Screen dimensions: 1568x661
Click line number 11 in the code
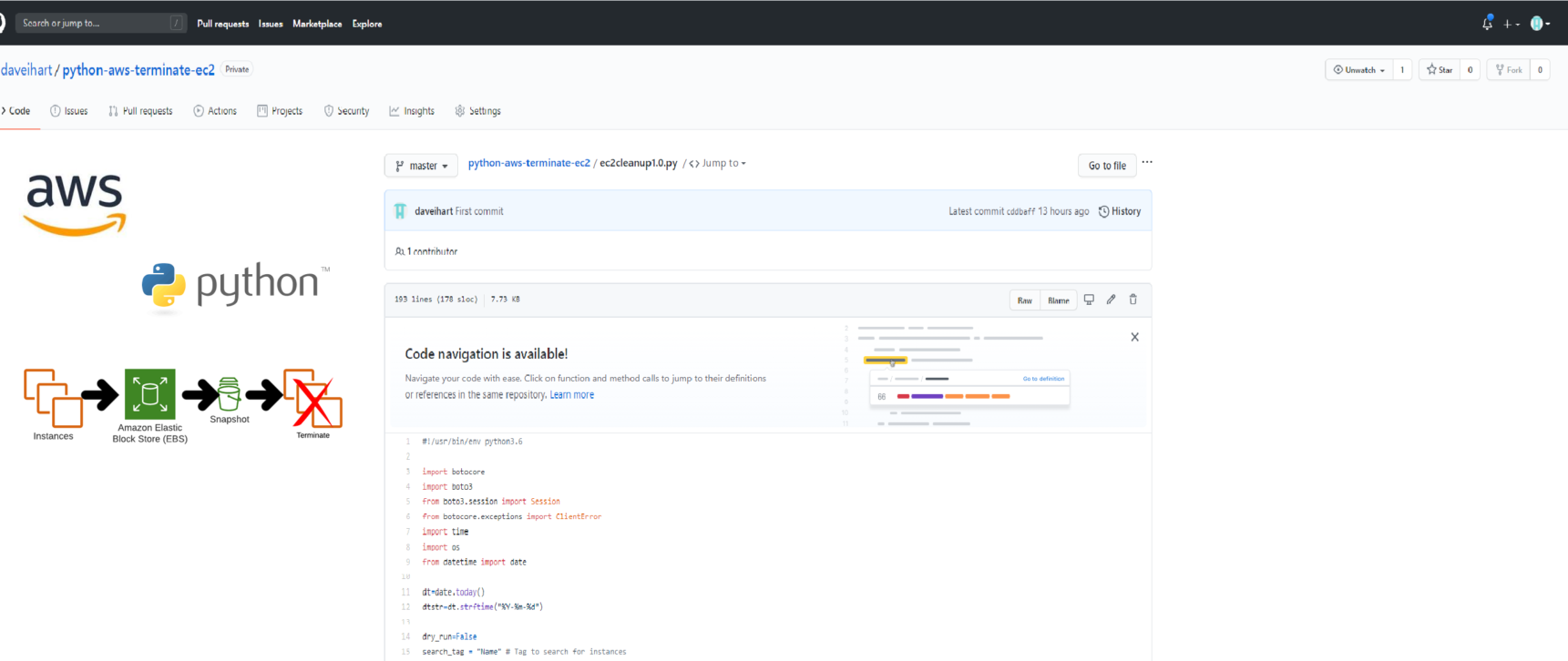point(406,592)
